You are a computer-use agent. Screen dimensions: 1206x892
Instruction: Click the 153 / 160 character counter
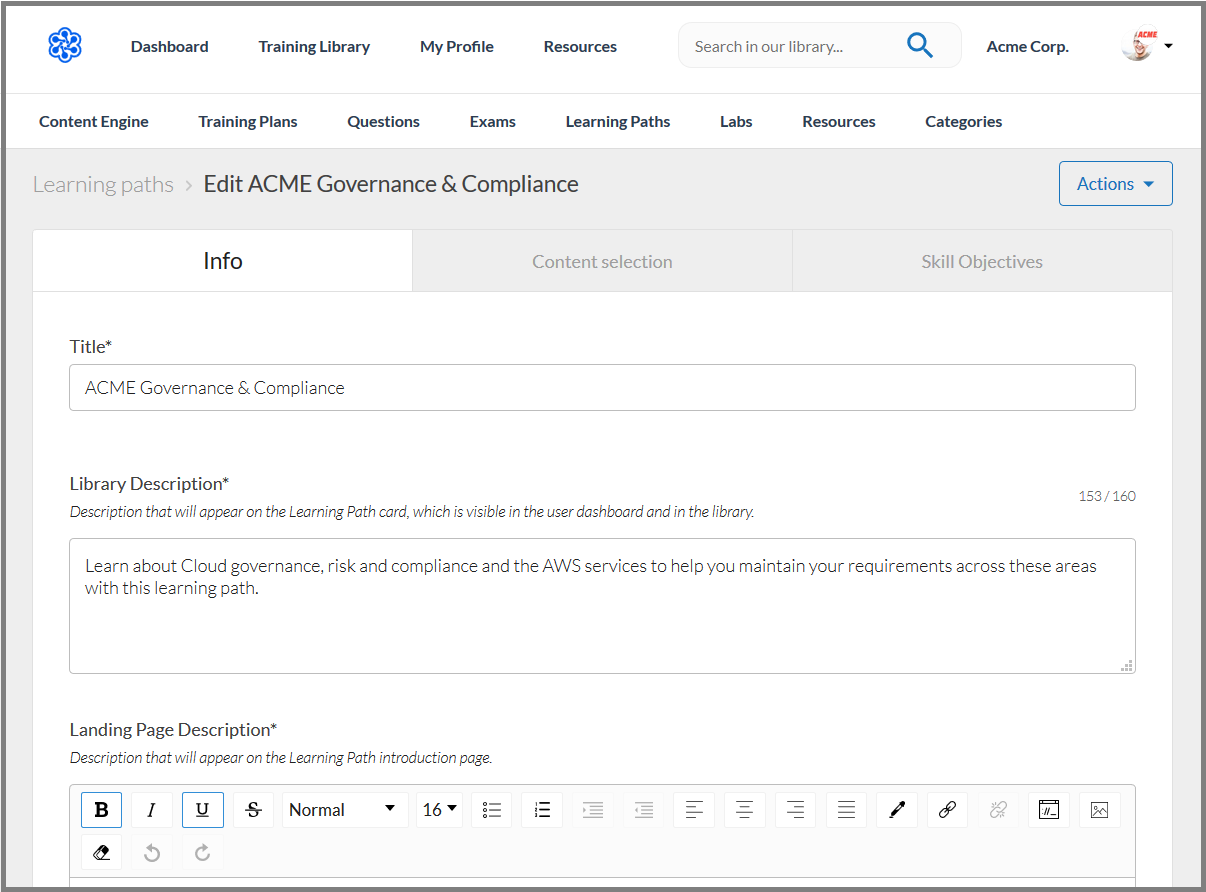point(1107,496)
